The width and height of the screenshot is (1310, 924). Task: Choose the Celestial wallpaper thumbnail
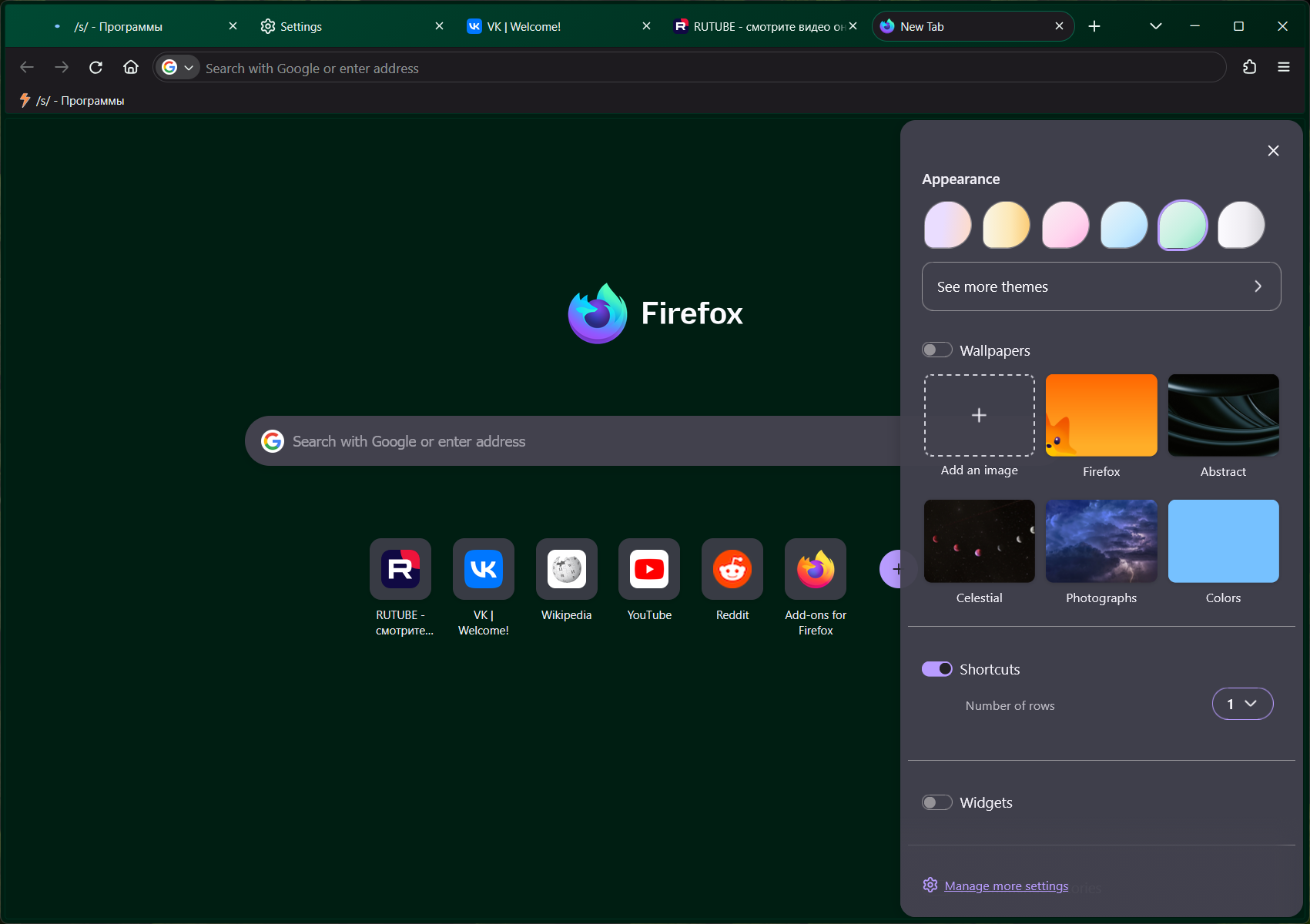(979, 541)
